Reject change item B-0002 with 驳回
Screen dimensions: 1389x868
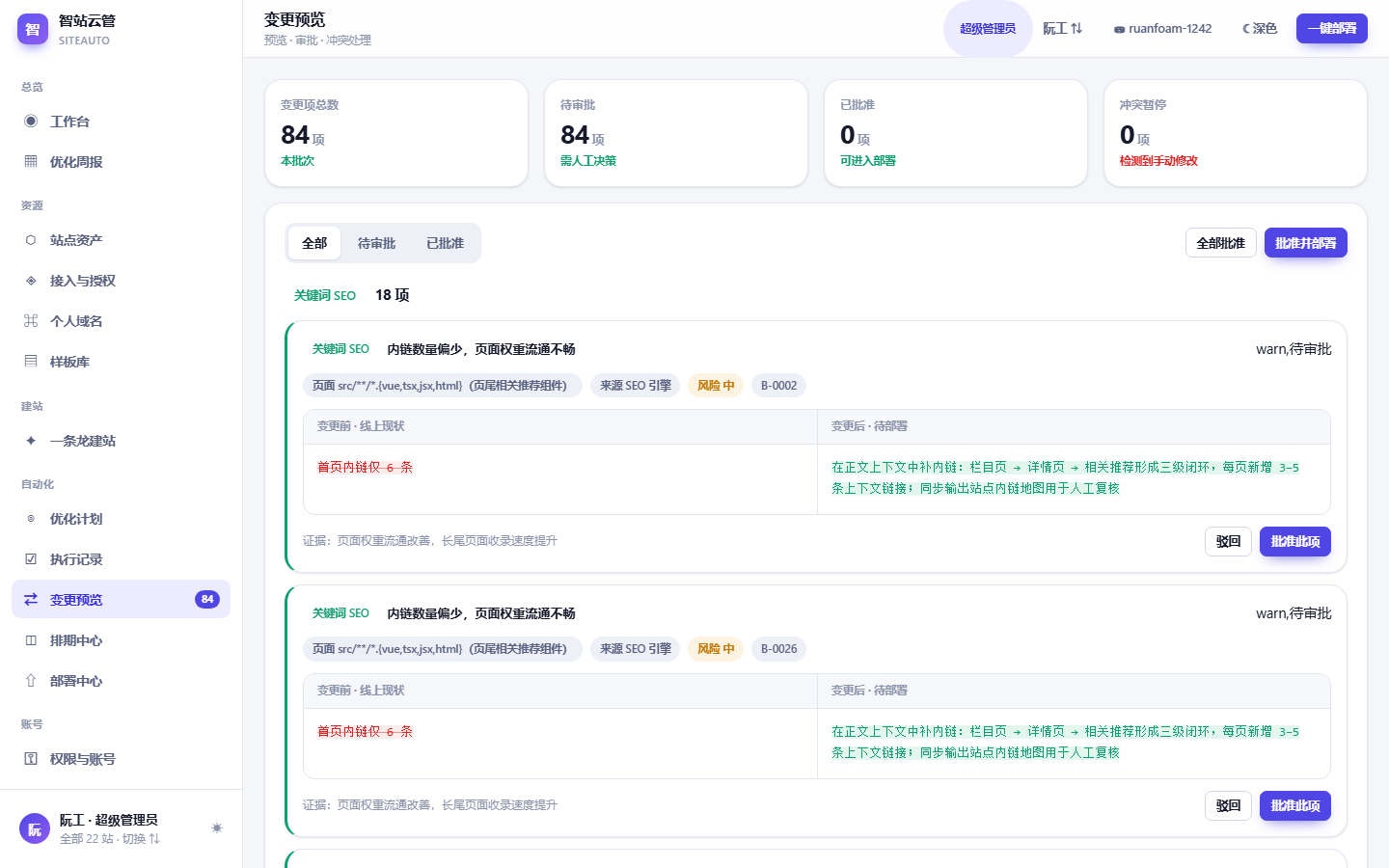[x=1228, y=541]
